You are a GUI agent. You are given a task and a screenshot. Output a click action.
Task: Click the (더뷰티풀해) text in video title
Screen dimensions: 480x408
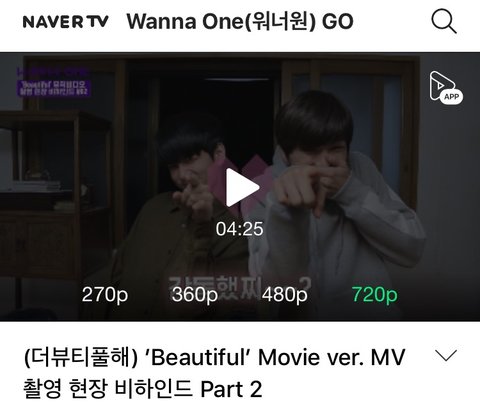point(81,357)
